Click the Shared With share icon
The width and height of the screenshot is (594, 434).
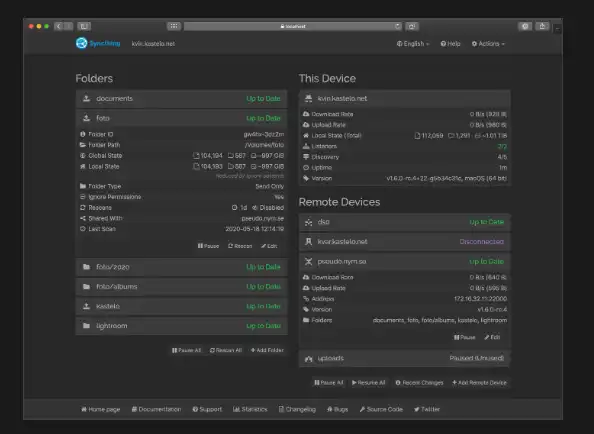point(83,218)
